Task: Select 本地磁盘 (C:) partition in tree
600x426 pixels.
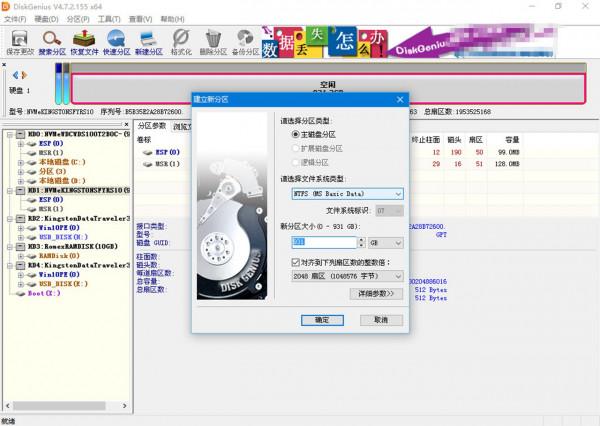Action: [x=62, y=162]
